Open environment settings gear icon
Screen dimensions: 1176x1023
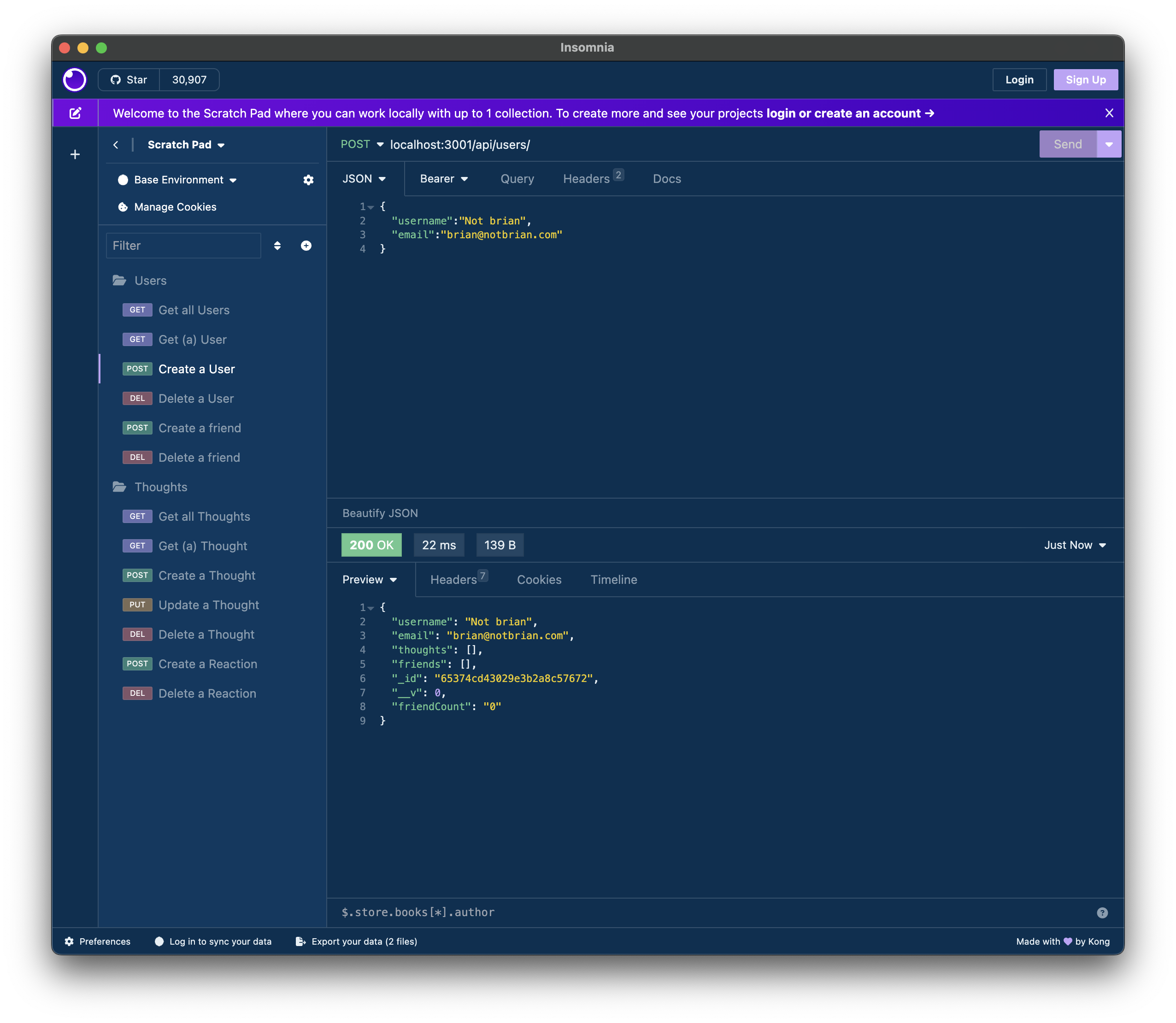(308, 180)
